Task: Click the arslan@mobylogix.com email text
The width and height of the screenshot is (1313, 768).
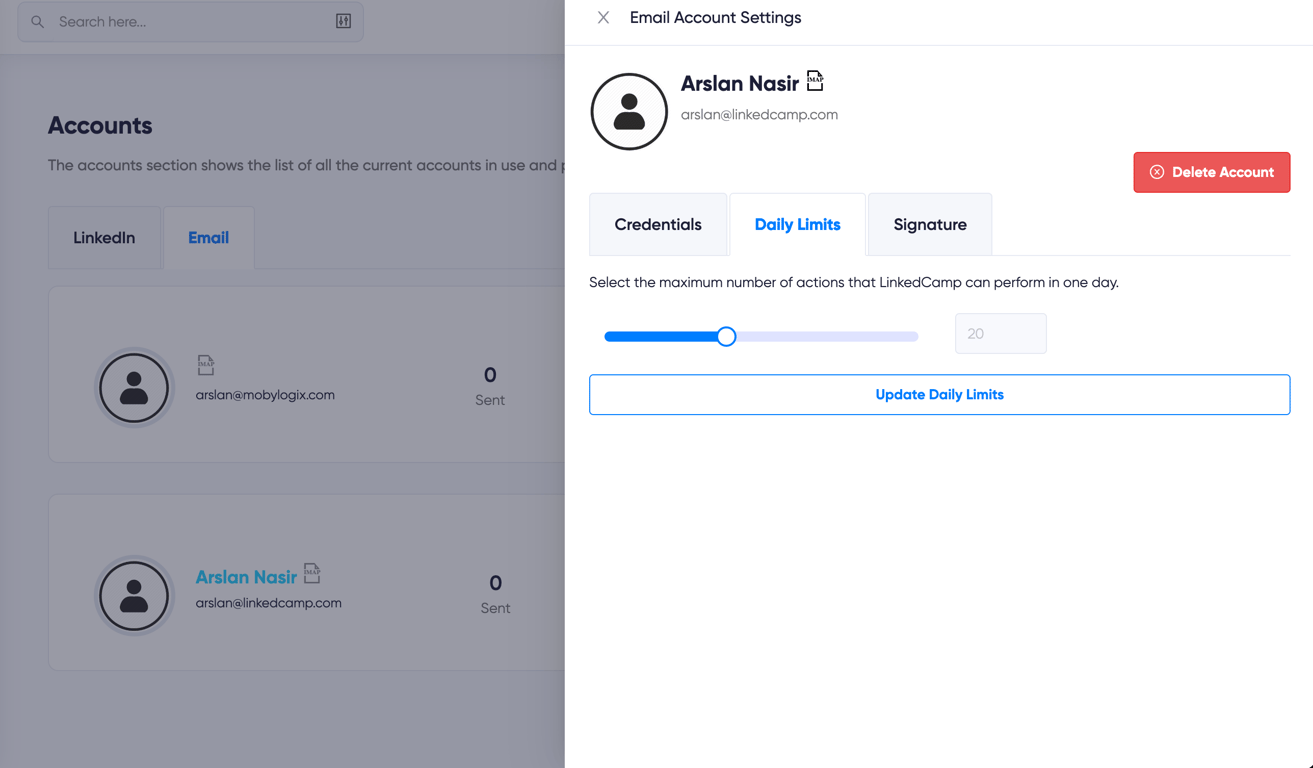Action: coord(265,395)
